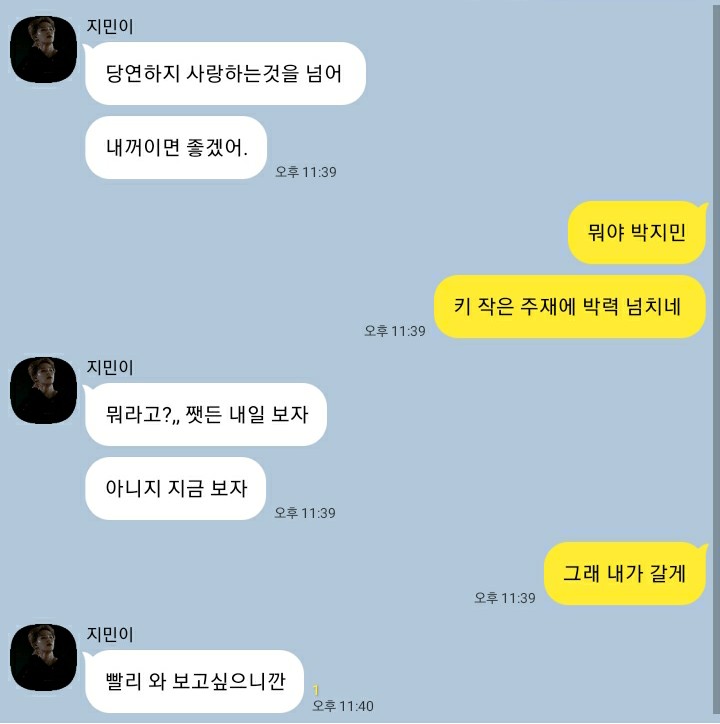720x724 pixels.
Task: Open the top 지민이 profile picture
Action: (43, 49)
